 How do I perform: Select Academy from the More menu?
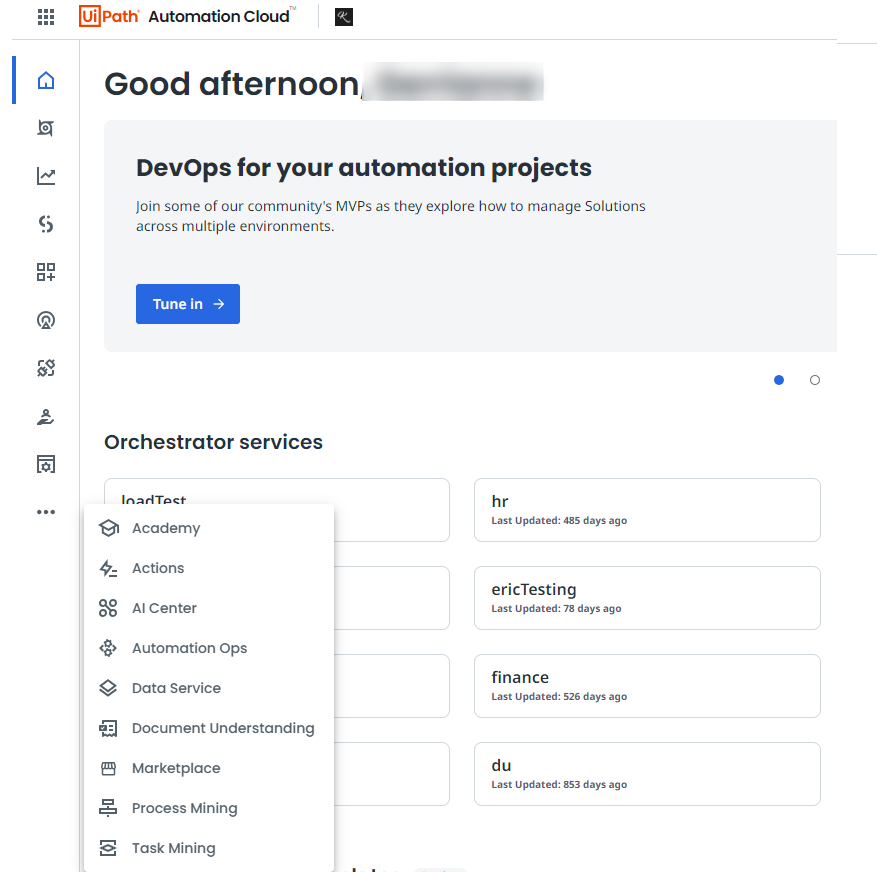point(209,528)
